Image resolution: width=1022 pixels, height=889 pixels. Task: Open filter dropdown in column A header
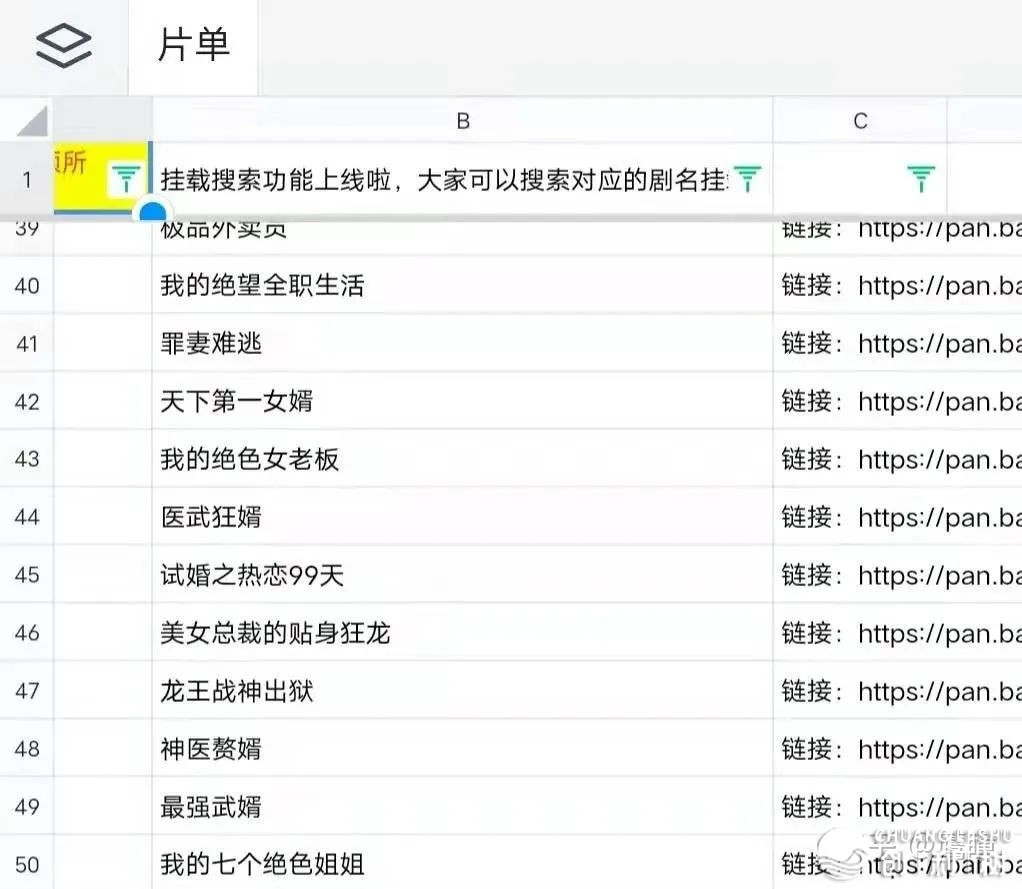coord(125,180)
